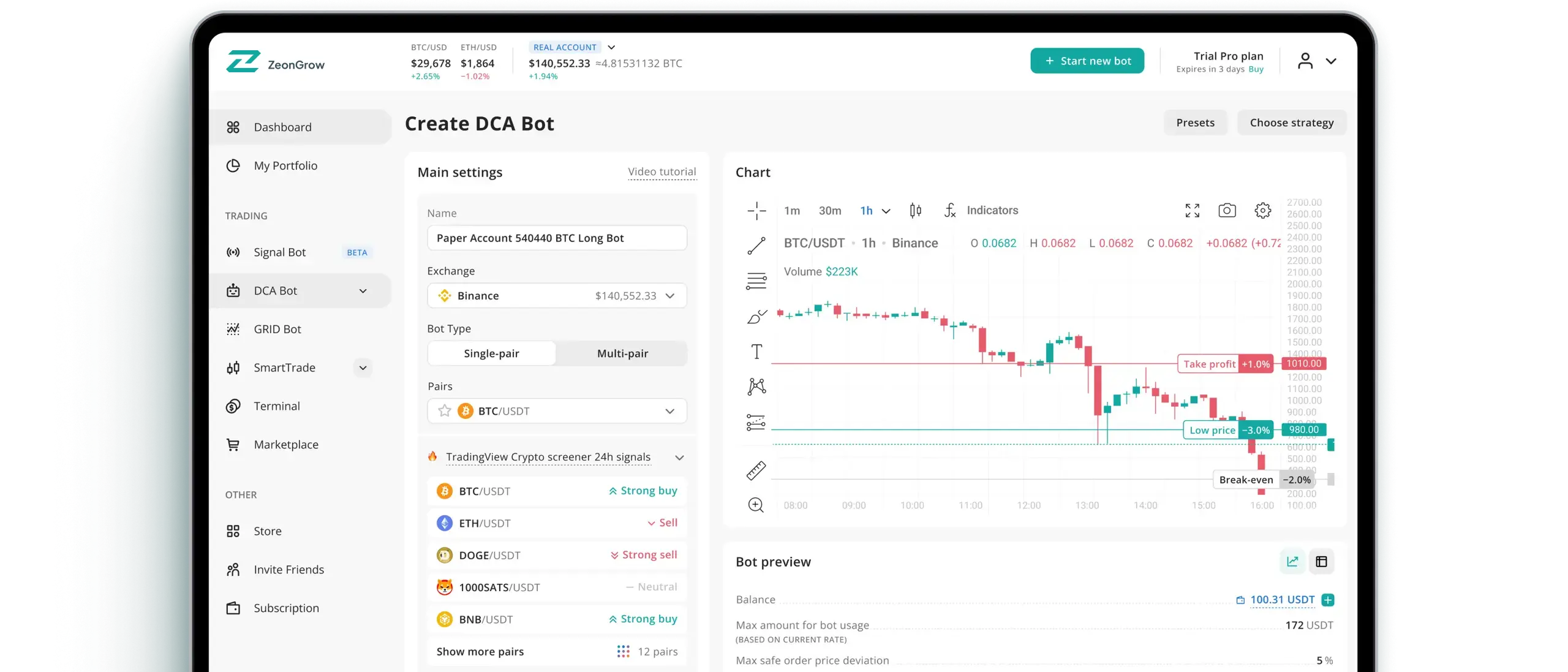
Task: Favorite BTC/USDT pair with star icon
Action: pos(445,410)
